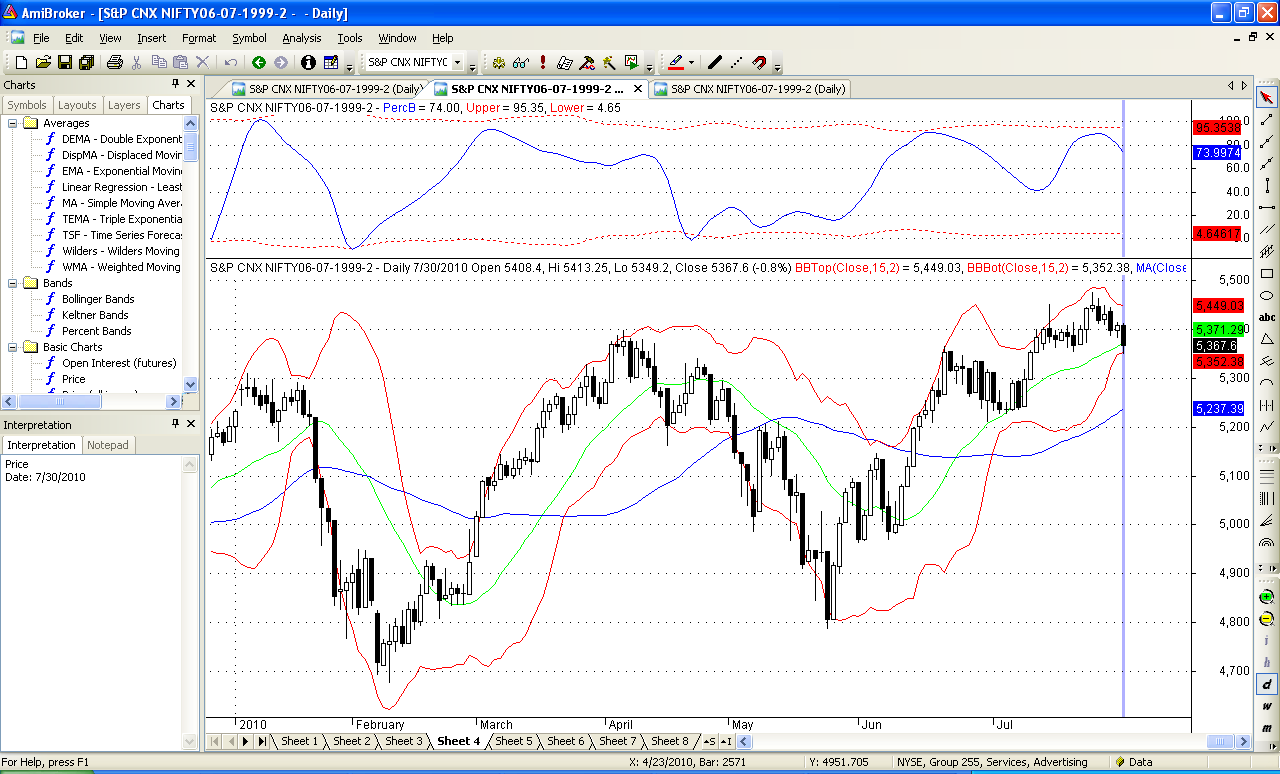The width and height of the screenshot is (1280, 774).
Task: Click the Save disk icon
Action: (64, 62)
